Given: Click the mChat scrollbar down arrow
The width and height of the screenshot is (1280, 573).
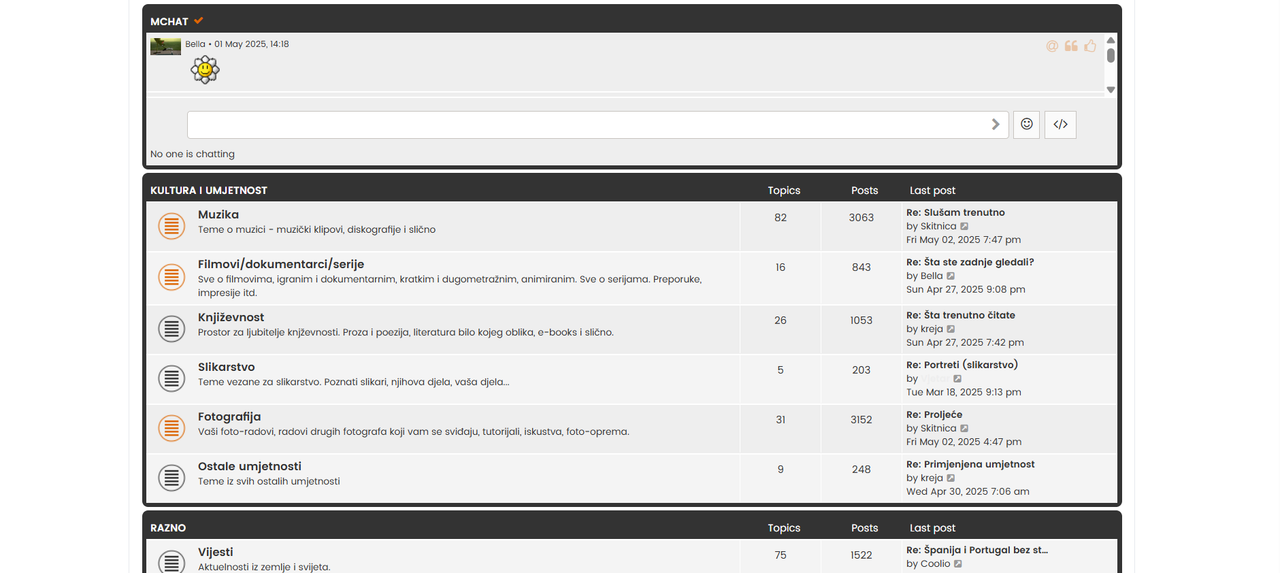Looking at the screenshot, I should (x=1111, y=90).
